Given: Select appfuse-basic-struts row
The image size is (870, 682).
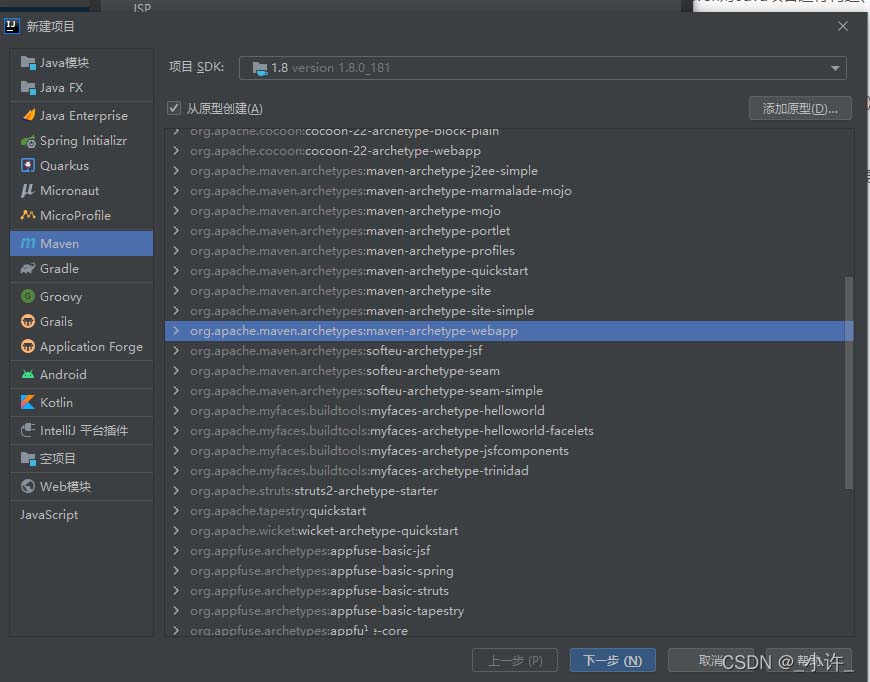Looking at the screenshot, I should point(509,590).
